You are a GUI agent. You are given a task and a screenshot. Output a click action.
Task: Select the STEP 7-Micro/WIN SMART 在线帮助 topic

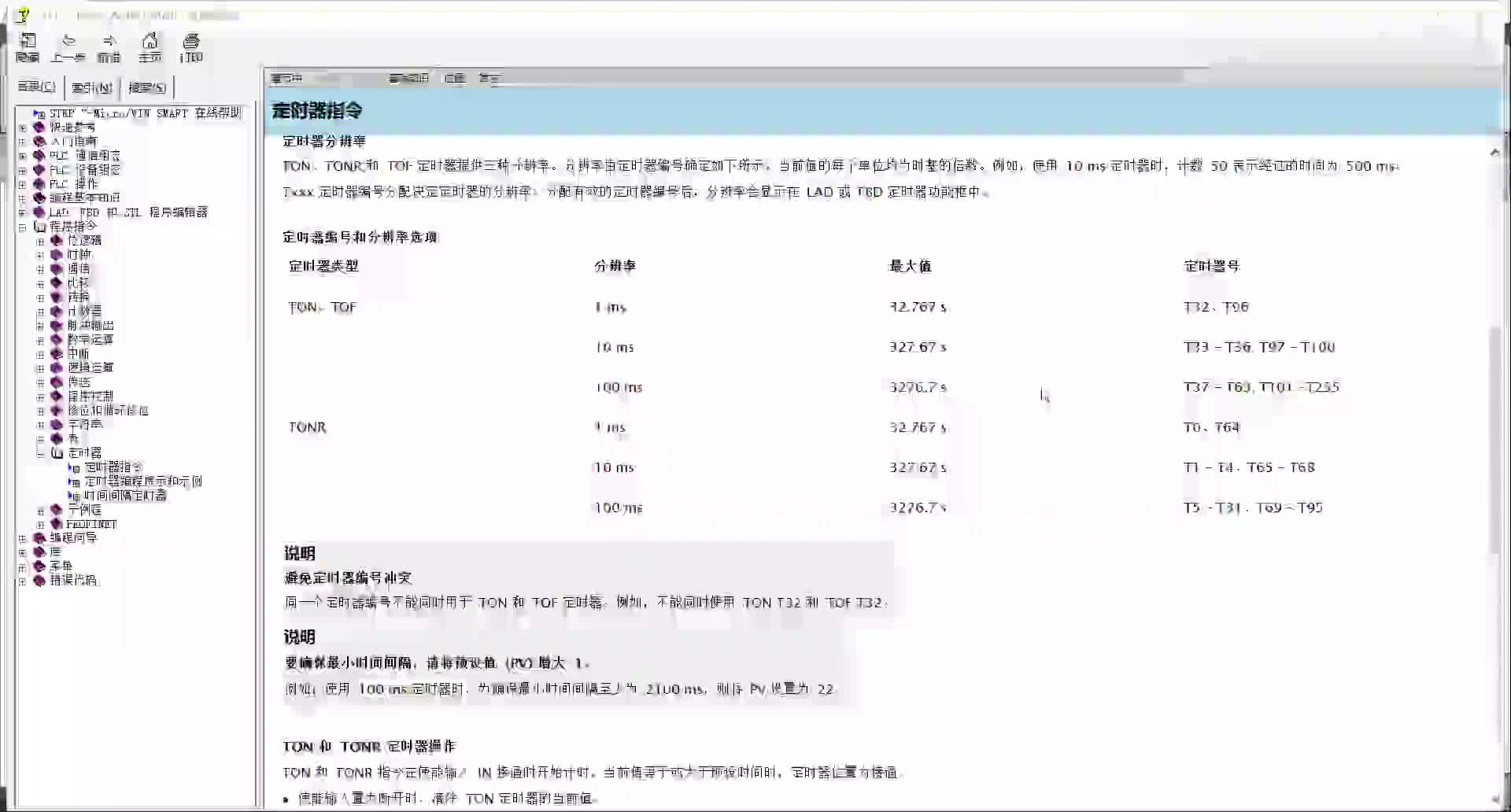pyautogui.click(x=146, y=113)
